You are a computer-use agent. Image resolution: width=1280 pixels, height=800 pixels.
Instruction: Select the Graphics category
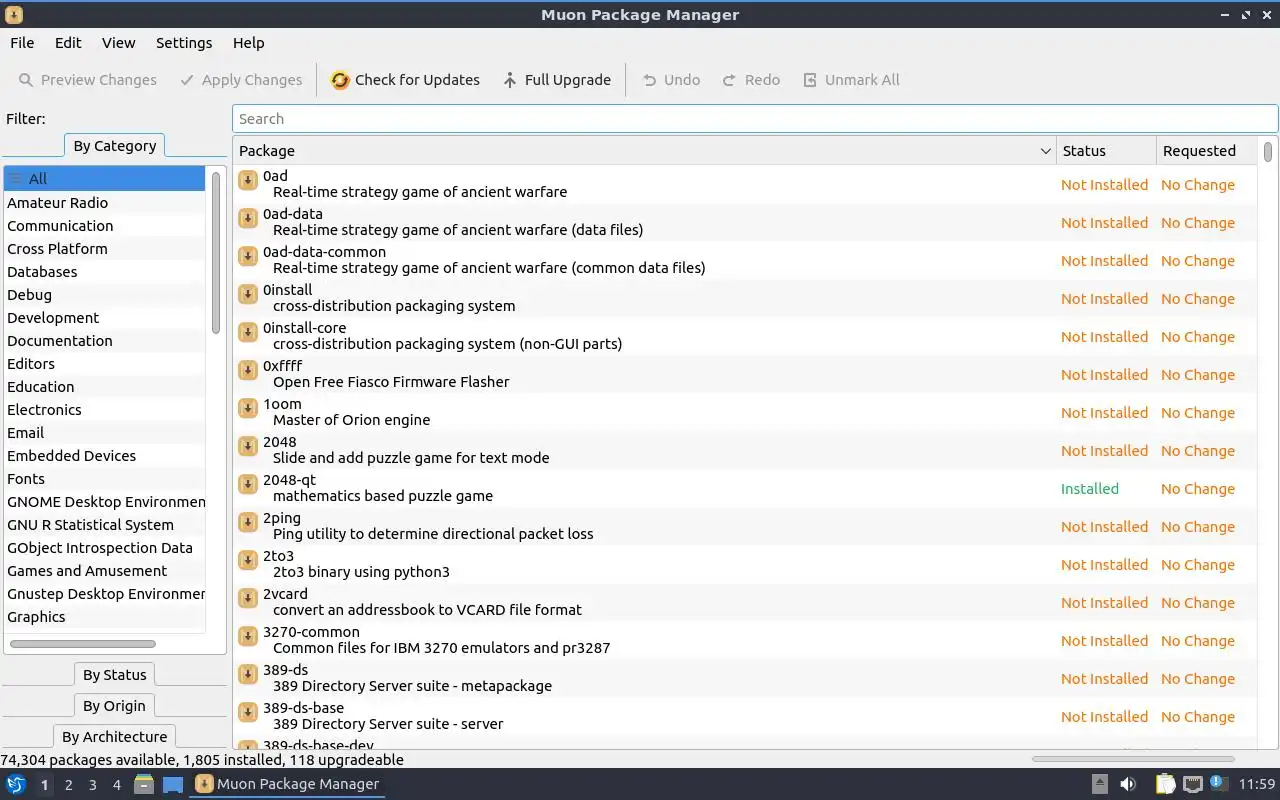pyautogui.click(x=104, y=617)
